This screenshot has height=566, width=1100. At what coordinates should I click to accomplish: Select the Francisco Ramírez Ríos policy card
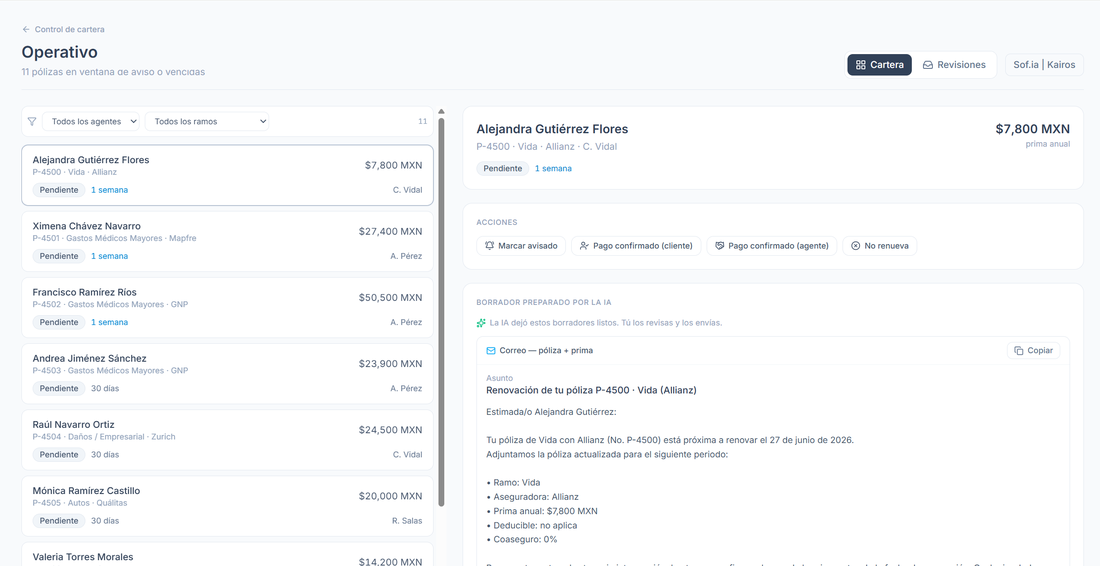227,307
